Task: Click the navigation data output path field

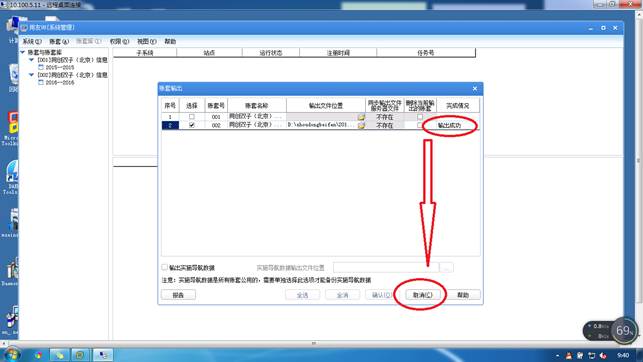Action: [x=386, y=268]
